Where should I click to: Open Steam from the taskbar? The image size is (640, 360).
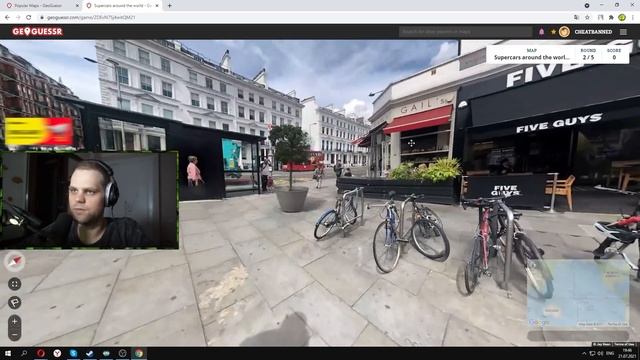pyautogui.click(x=90, y=353)
